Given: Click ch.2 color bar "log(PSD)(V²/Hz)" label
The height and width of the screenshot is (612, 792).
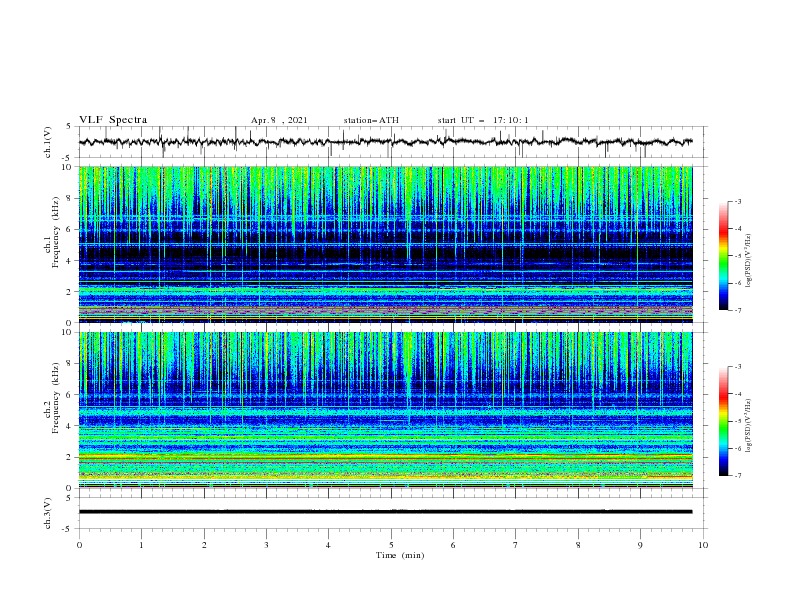Looking at the screenshot, I should click(x=749, y=426).
